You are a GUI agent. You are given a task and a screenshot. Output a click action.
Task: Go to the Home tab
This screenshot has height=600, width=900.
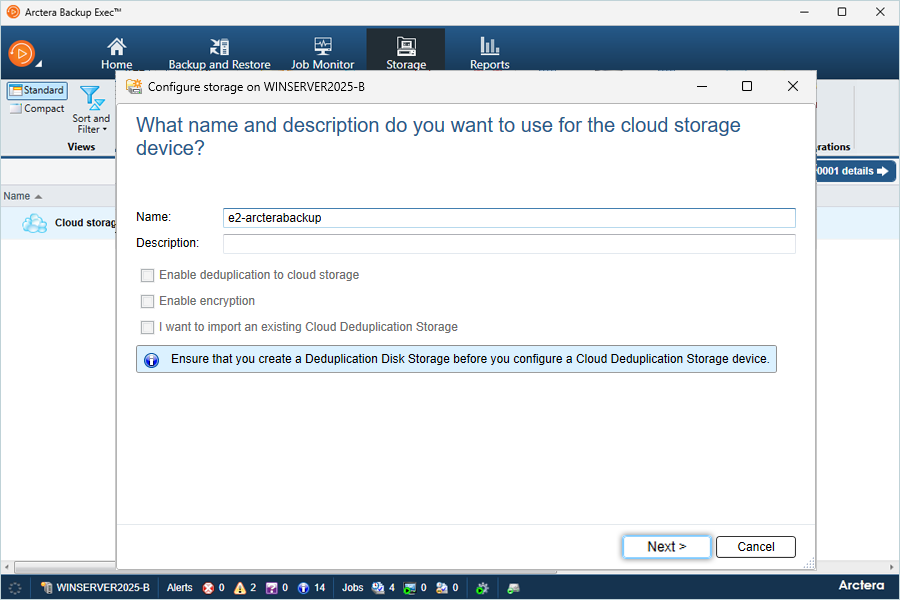tap(117, 54)
